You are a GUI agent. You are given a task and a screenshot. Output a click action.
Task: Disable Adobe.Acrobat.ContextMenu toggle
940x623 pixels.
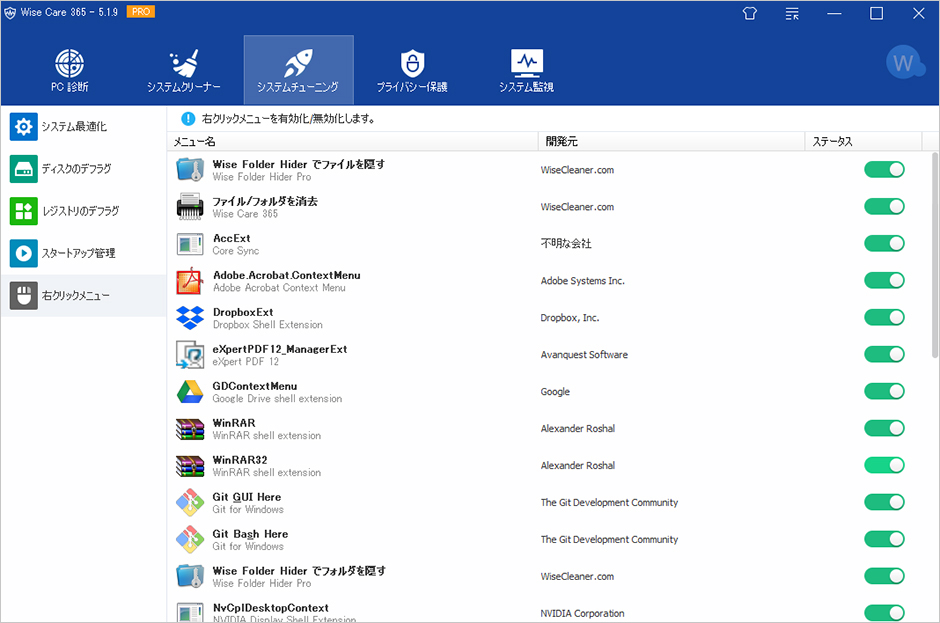tap(884, 281)
